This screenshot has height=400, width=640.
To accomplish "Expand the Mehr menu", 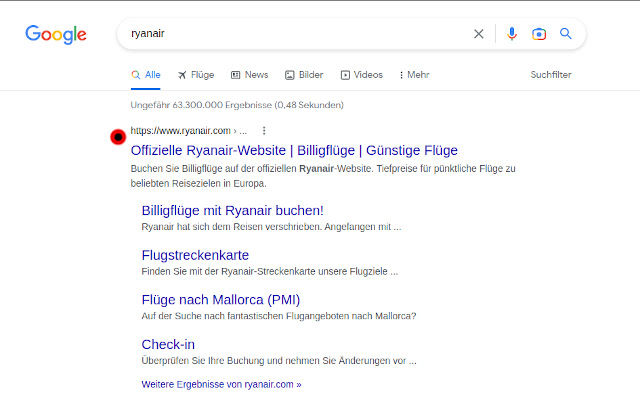I will pyautogui.click(x=414, y=75).
